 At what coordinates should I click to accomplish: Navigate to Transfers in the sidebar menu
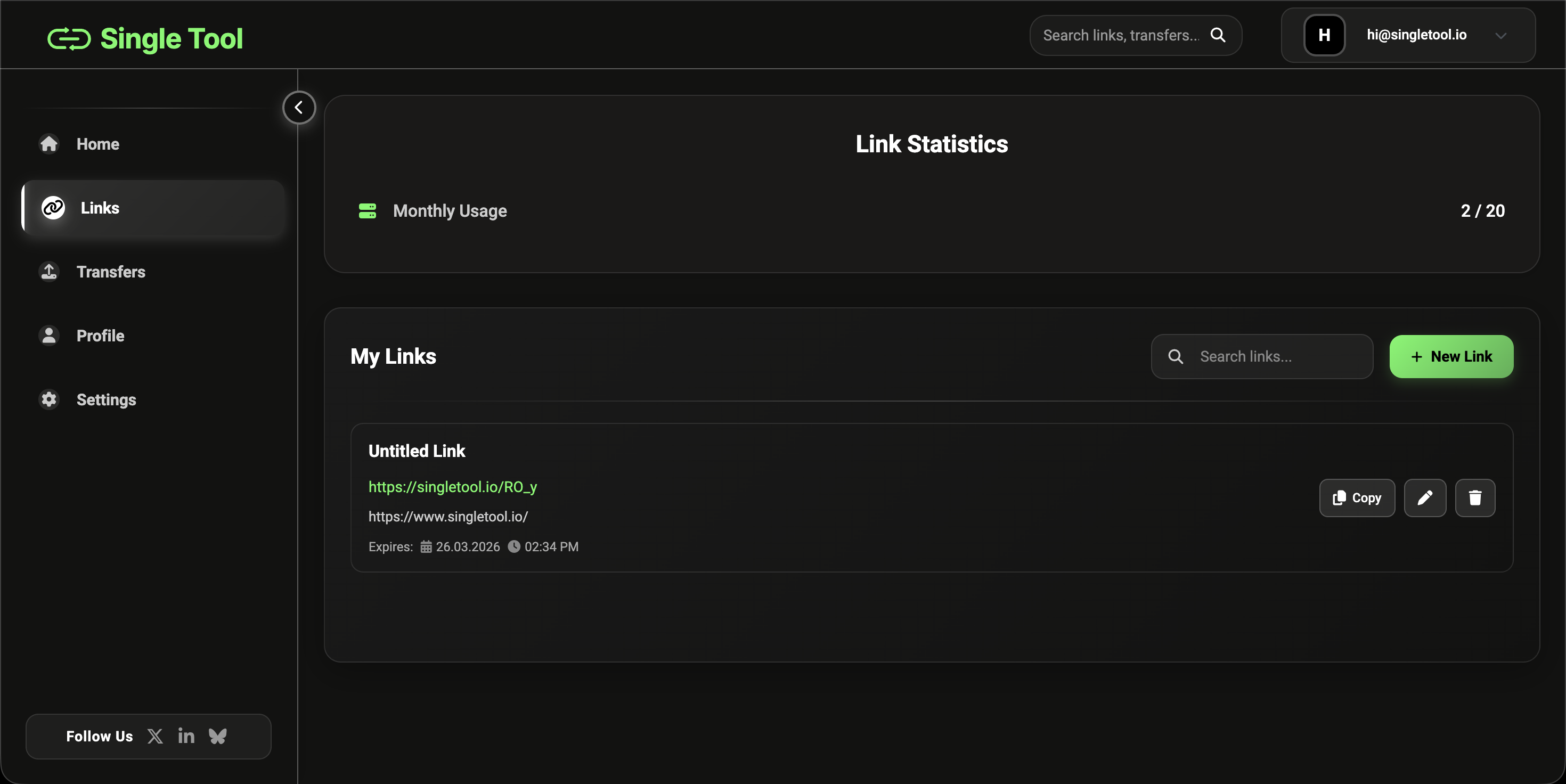click(x=111, y=272)
